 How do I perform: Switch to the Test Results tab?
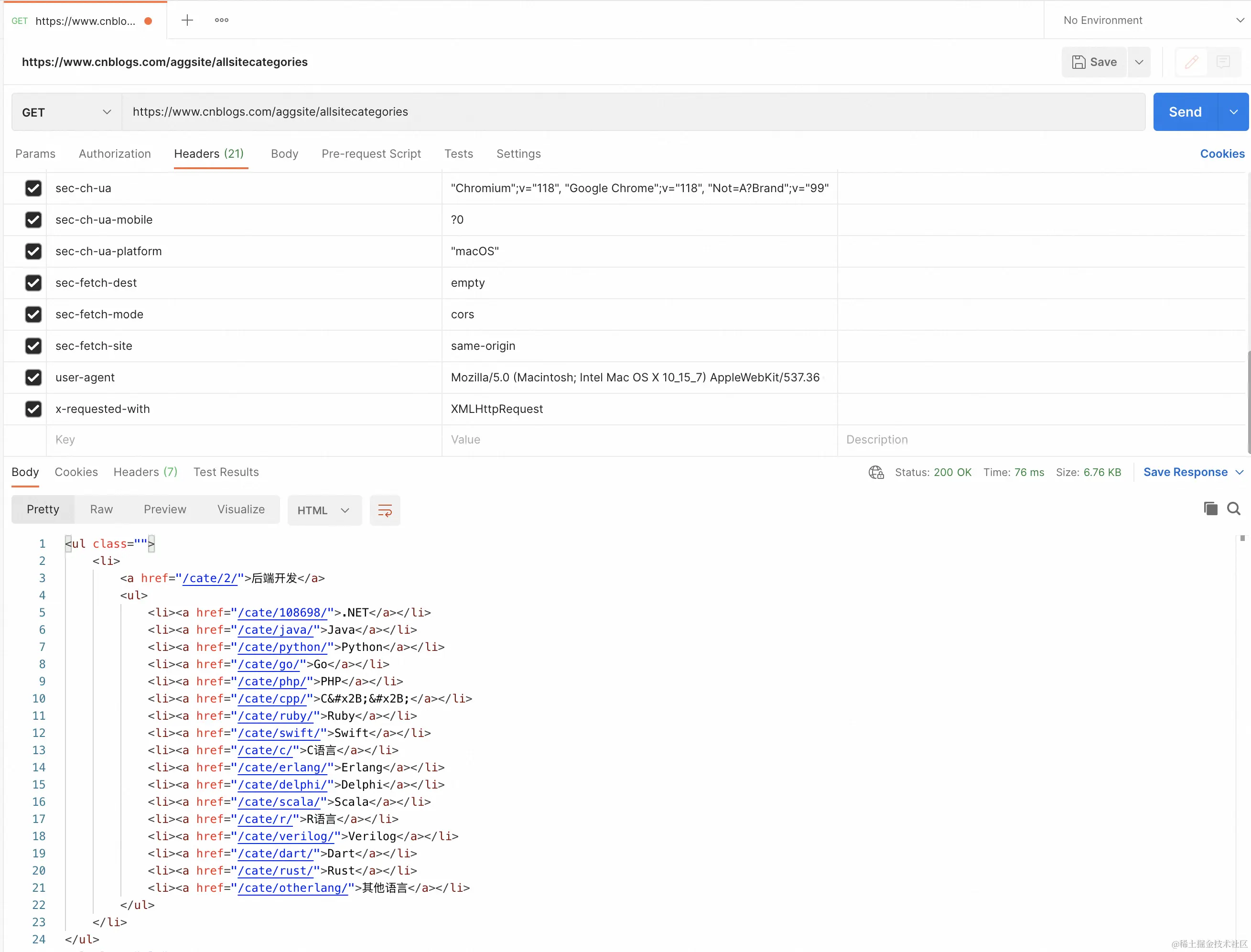[x=226, y=472]
